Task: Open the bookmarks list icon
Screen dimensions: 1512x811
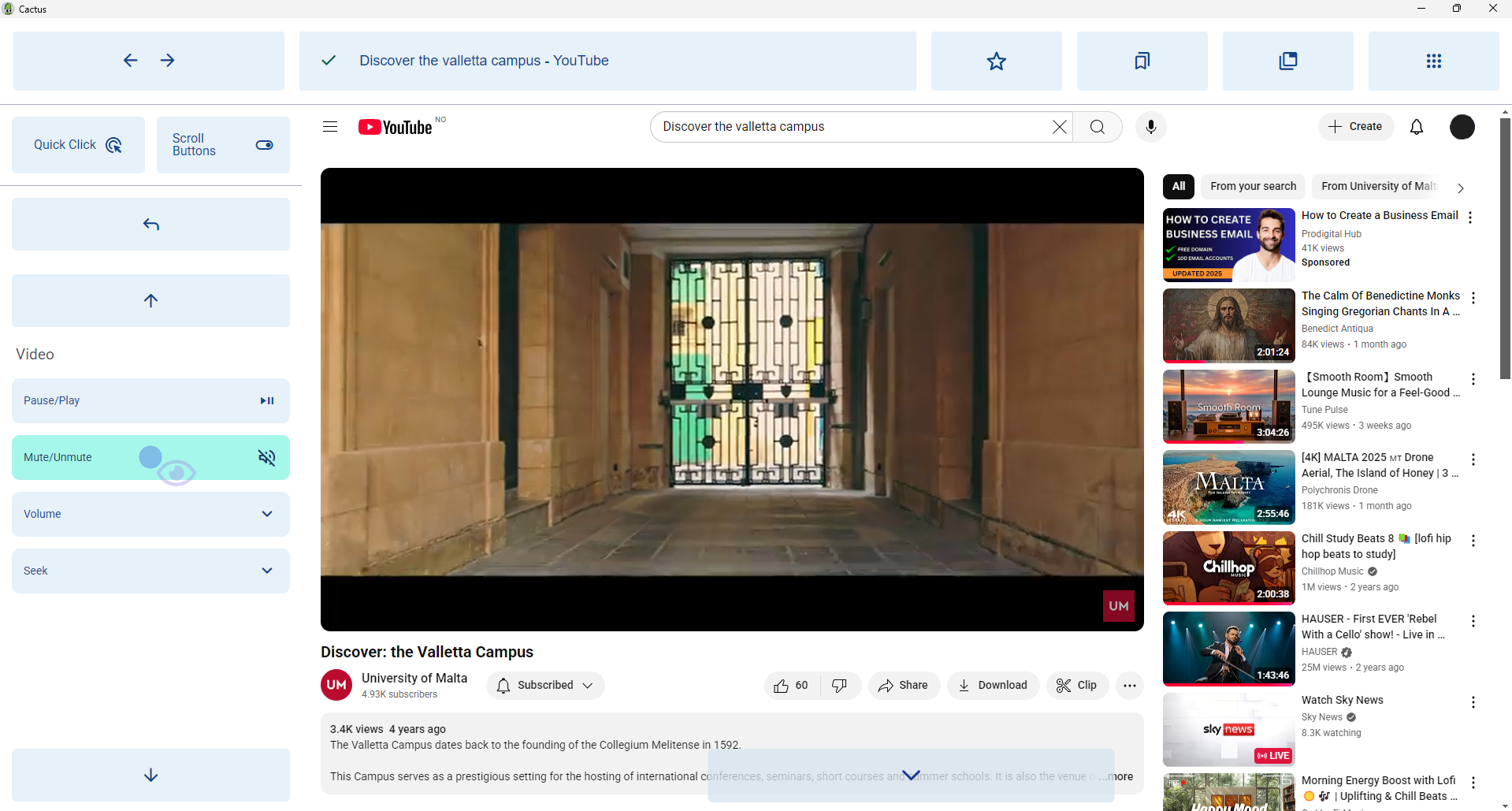Action: point(1142,61)
